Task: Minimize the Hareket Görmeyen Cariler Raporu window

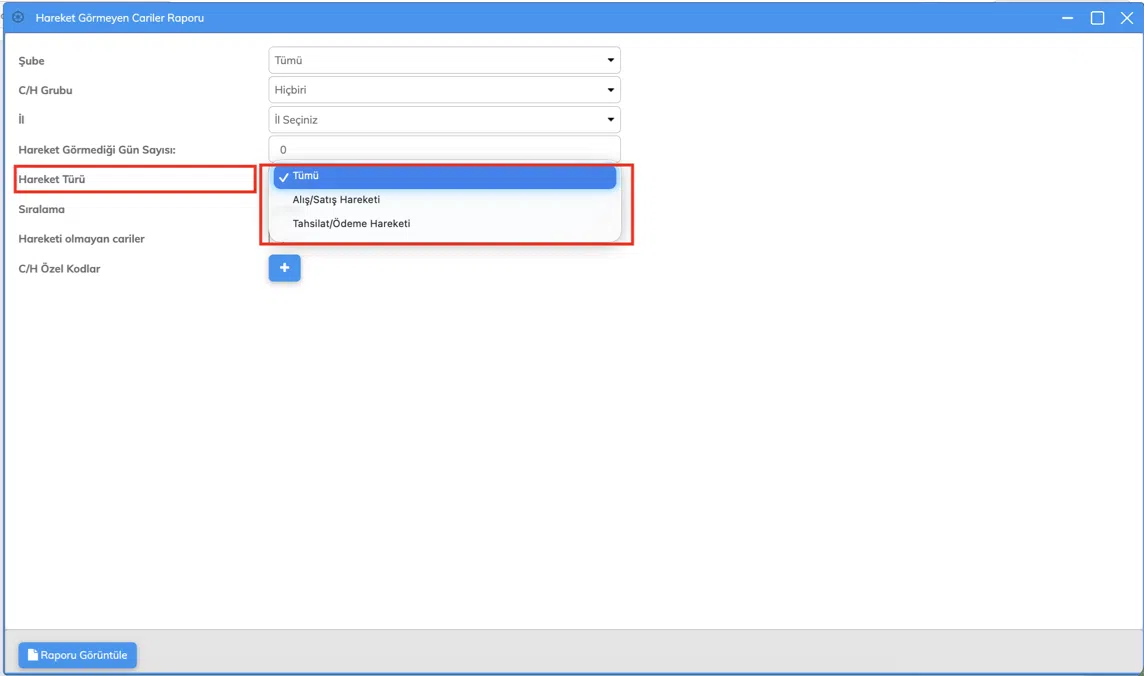Action: 1069,18
